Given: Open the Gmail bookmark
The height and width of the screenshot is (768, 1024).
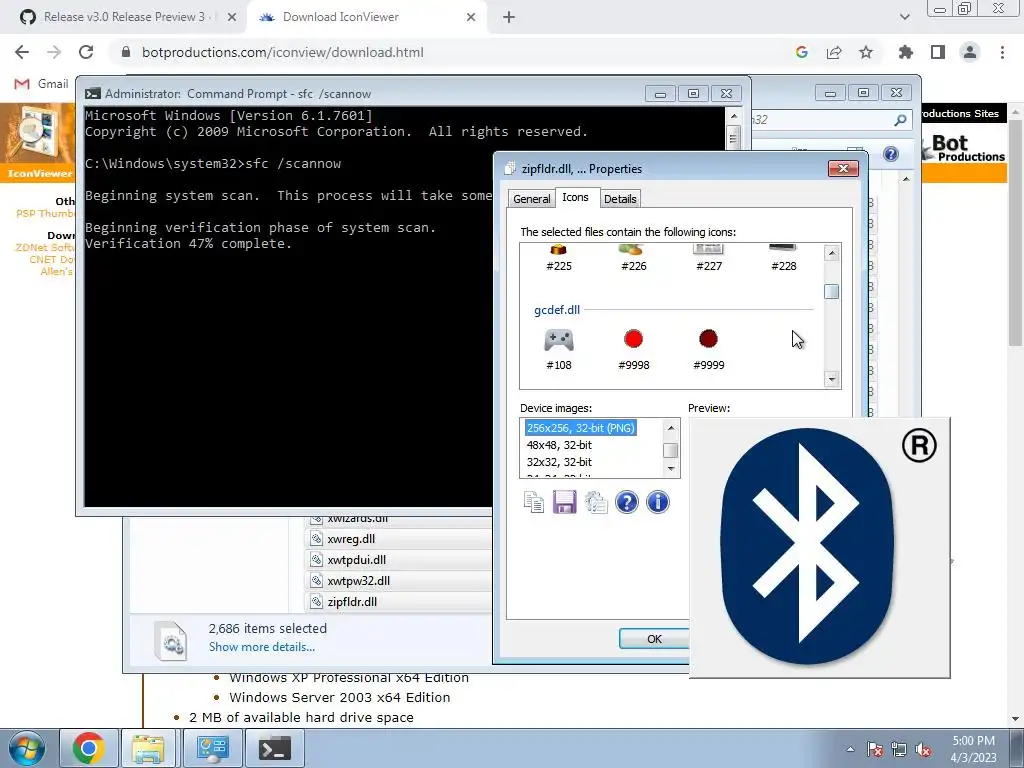Looking at the screenshot, I should 41,84.
